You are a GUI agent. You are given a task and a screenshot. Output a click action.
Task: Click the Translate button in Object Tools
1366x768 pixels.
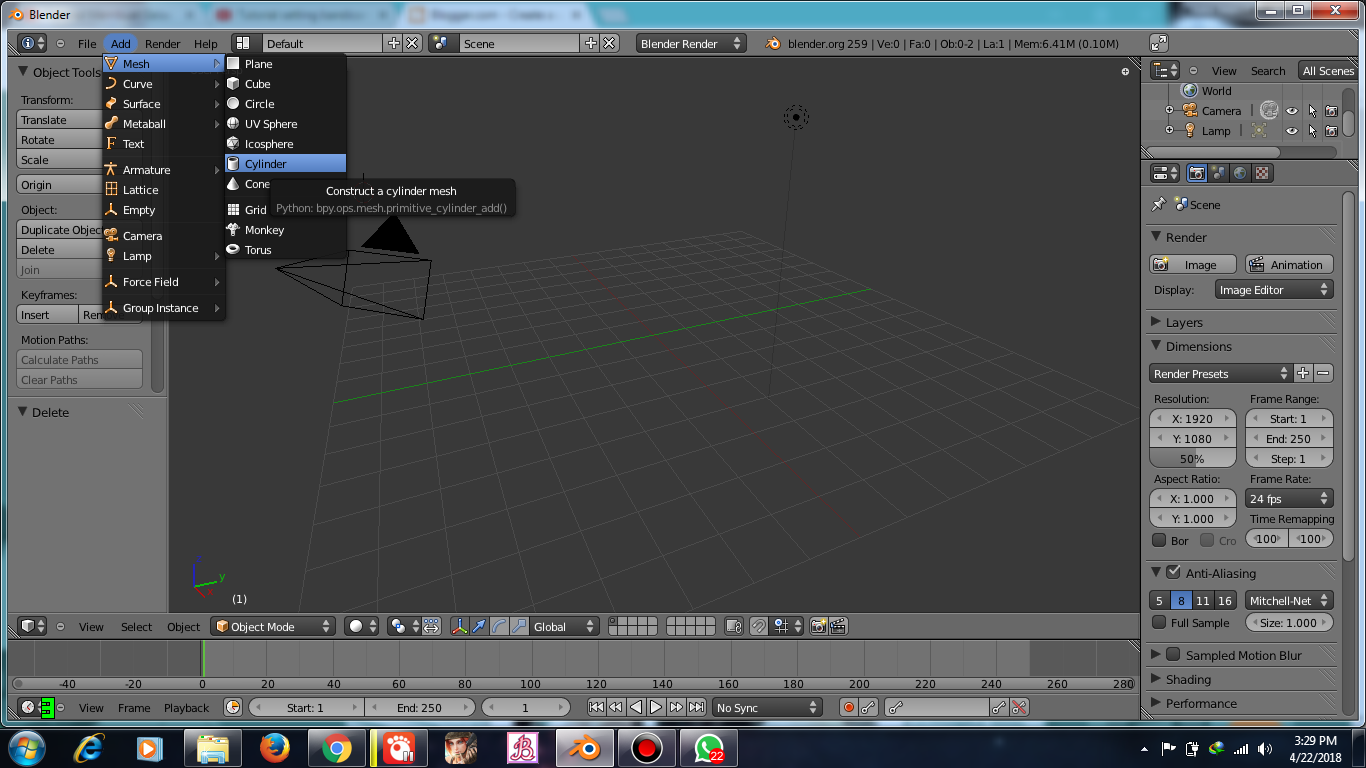pos(59,120)
